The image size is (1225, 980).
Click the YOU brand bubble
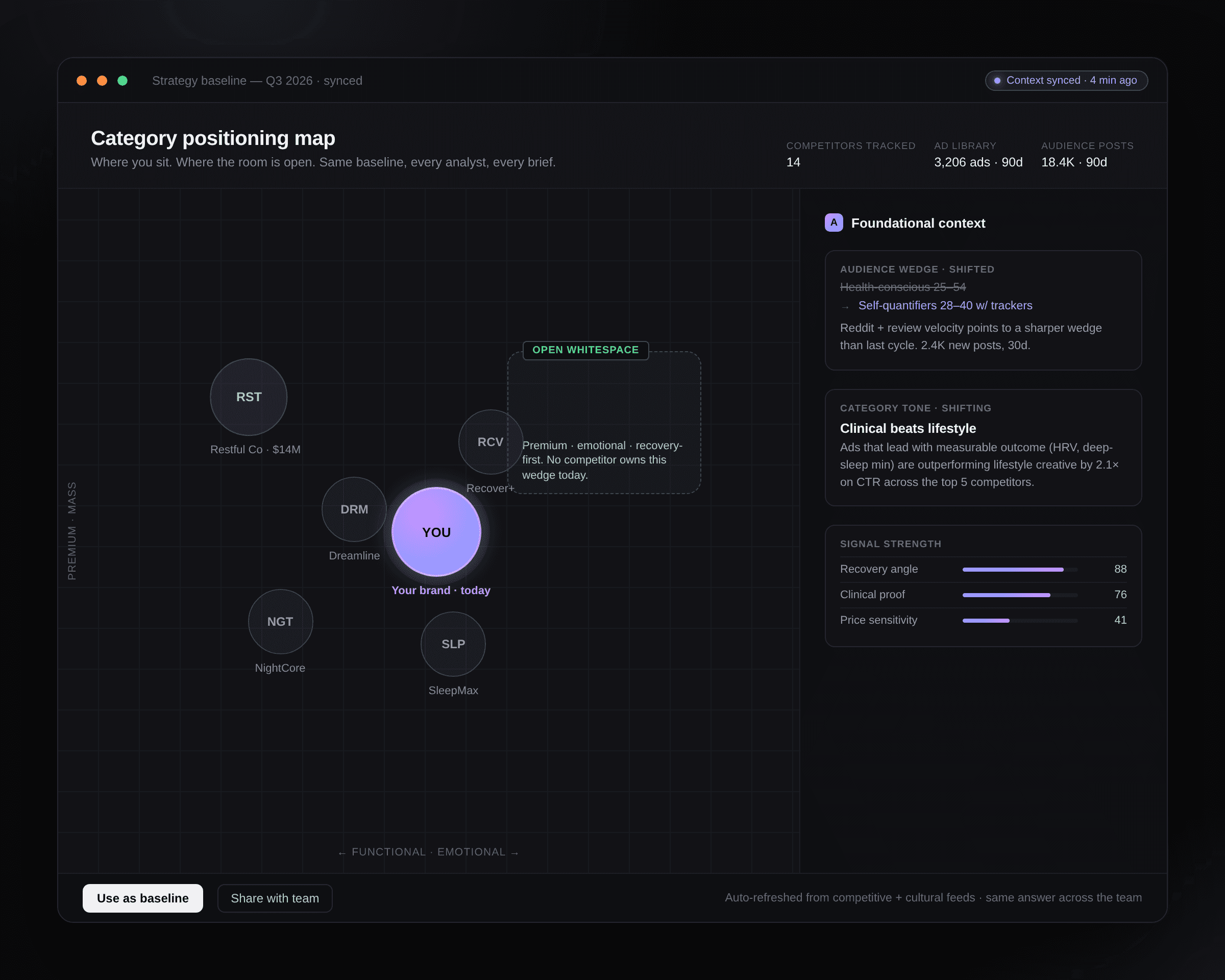click(x=436, y=532)
